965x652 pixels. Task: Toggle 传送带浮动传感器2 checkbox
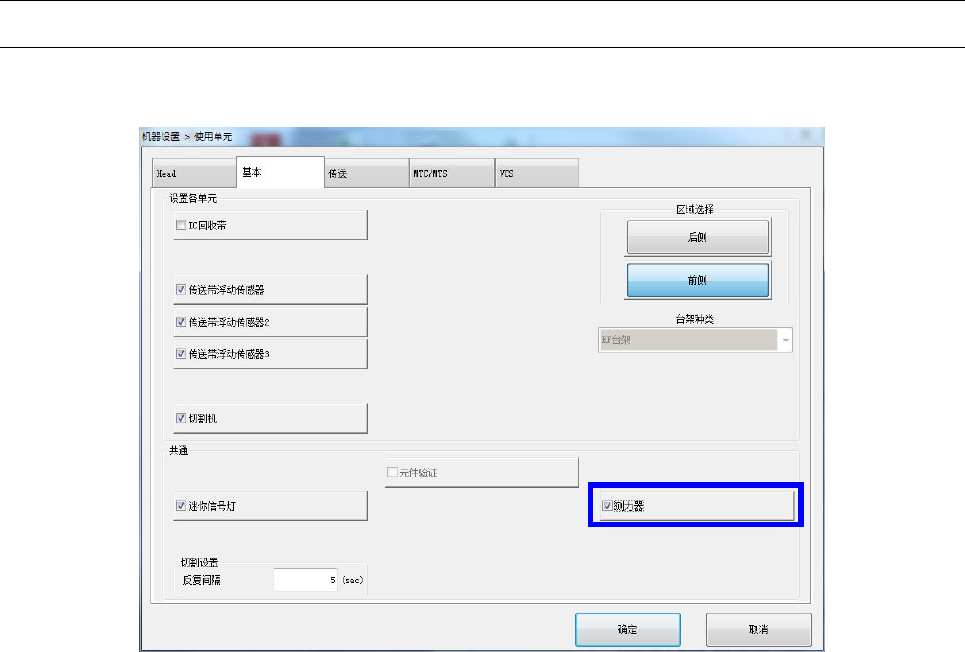(181, 322)
